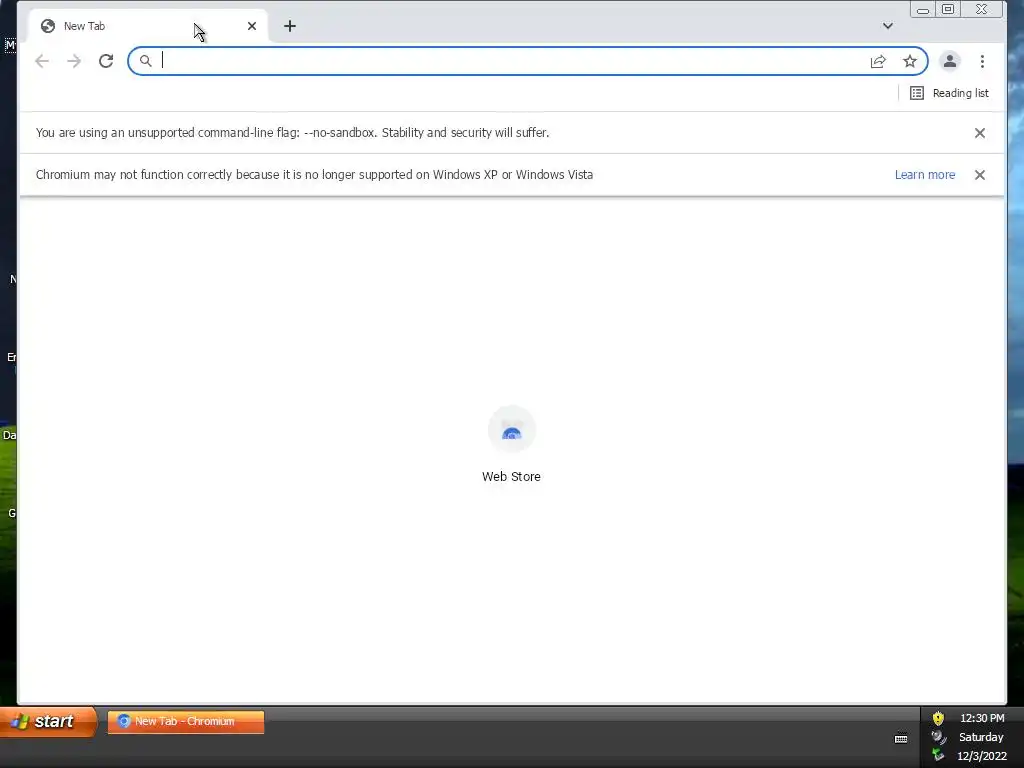The width and height of the screenshot is (1024, 768).
Task: Close the New Tab tab
Action: tap(252, 26)
